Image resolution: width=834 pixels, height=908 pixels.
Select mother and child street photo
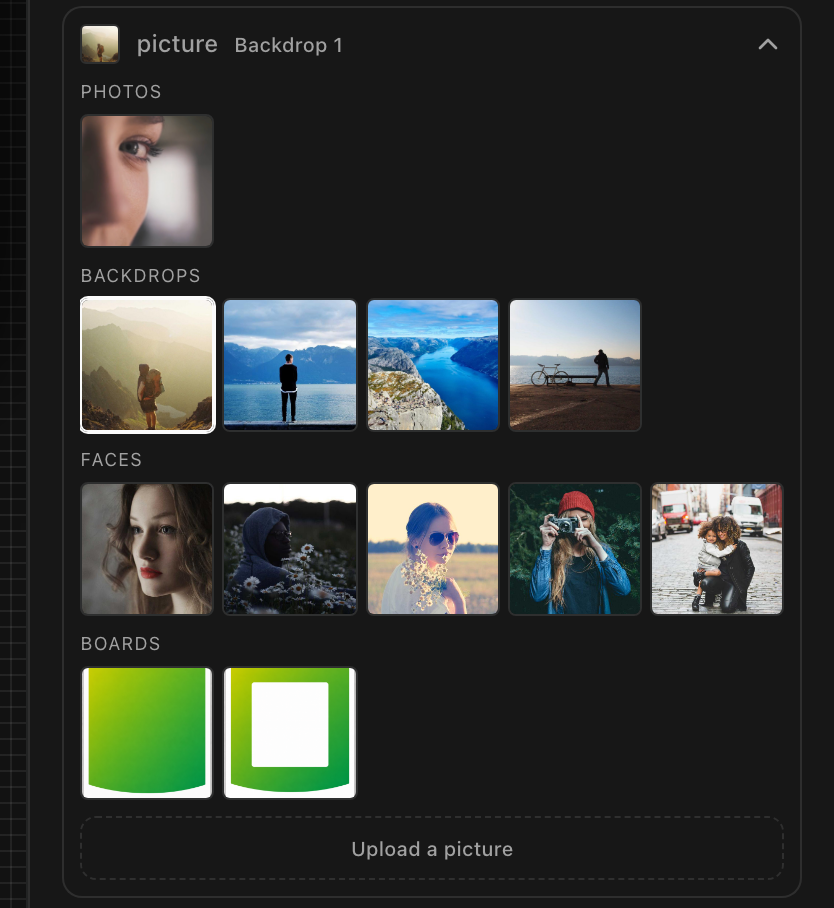point(717,549)
